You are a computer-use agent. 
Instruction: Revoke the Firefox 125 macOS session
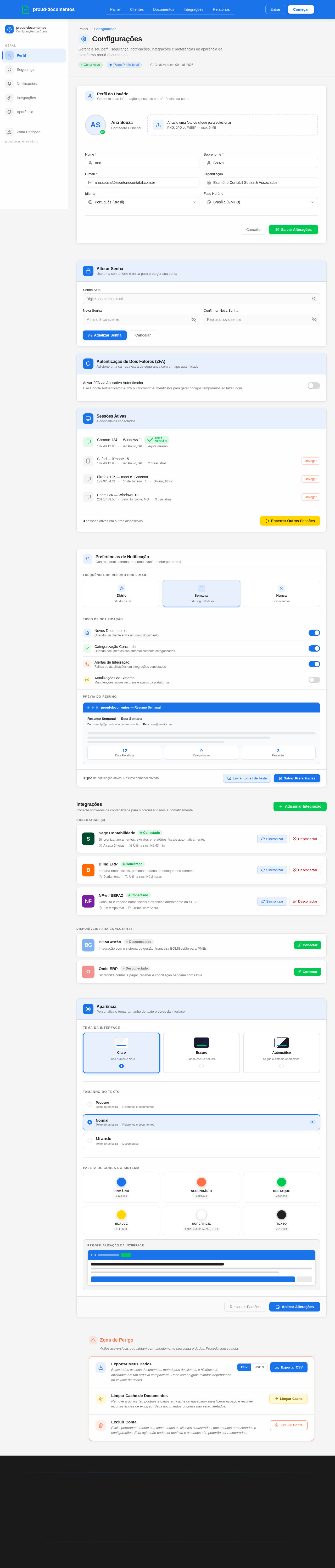(311, 479)
